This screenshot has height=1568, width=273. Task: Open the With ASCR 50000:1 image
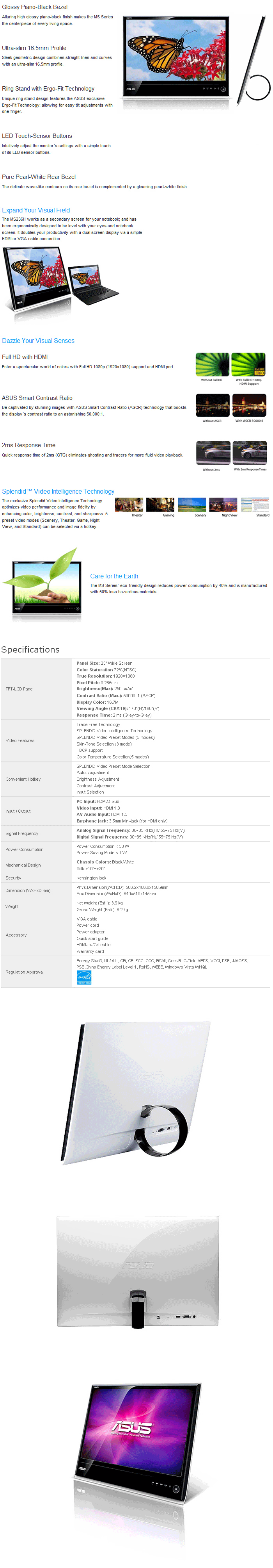coord(249,405)
